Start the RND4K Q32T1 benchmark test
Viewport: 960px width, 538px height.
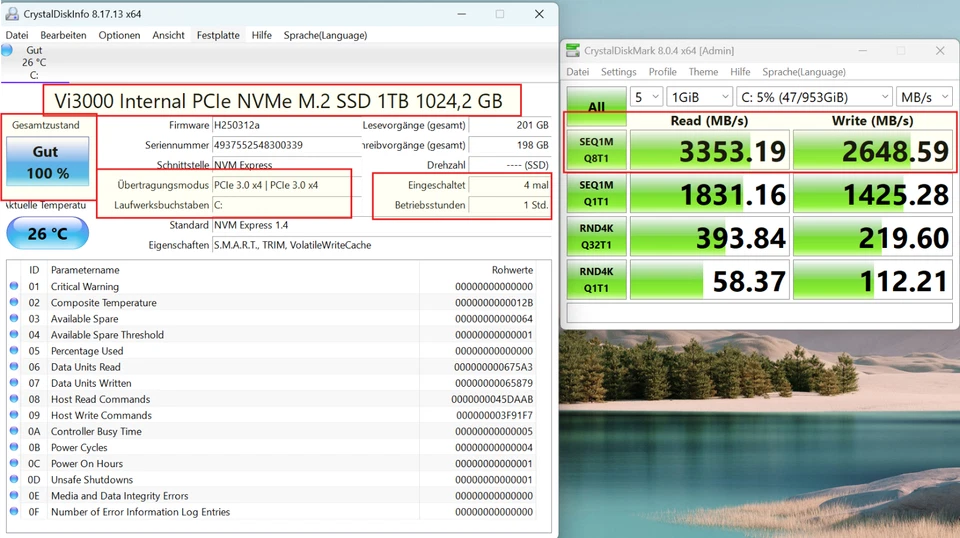[596, 235]
